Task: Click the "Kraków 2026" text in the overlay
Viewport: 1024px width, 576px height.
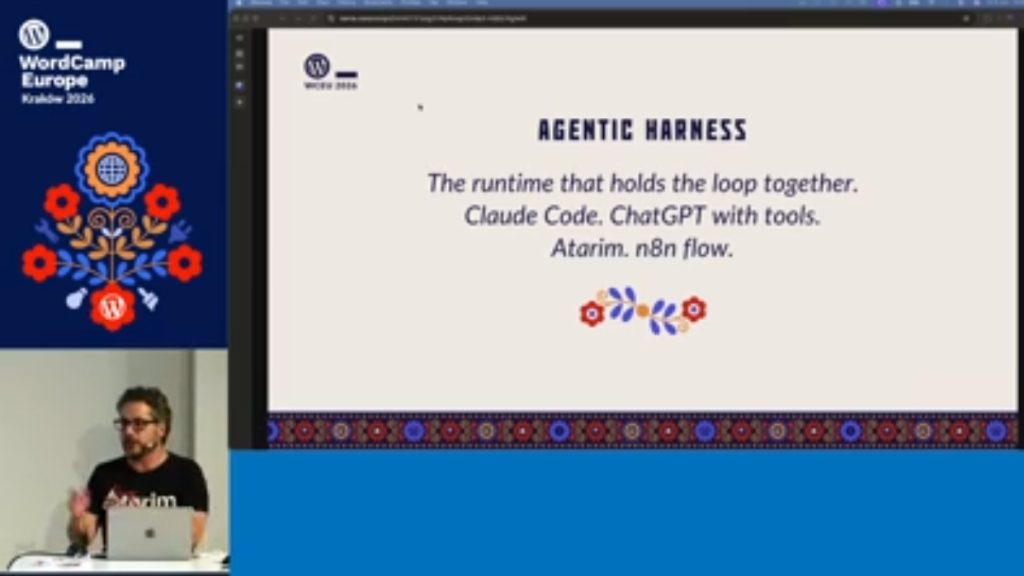Action: point(58,99)
